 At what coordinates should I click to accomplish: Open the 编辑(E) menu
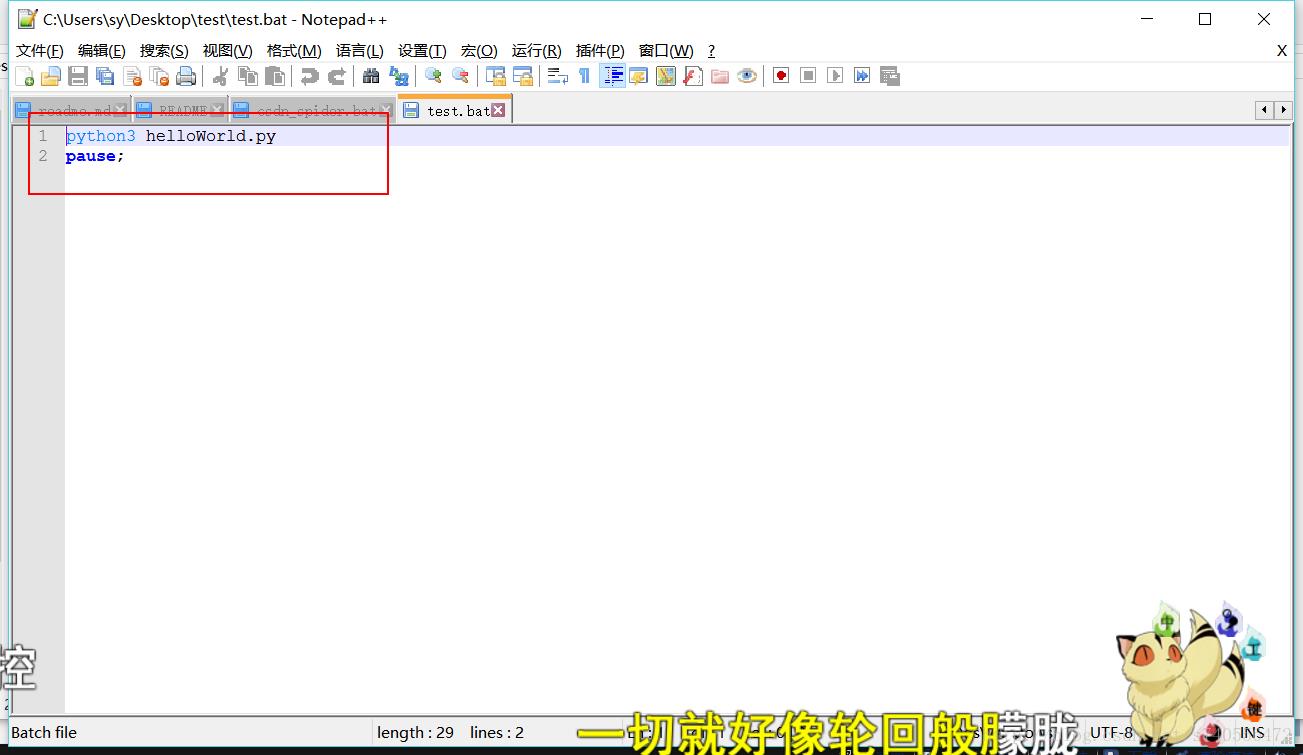102,51
